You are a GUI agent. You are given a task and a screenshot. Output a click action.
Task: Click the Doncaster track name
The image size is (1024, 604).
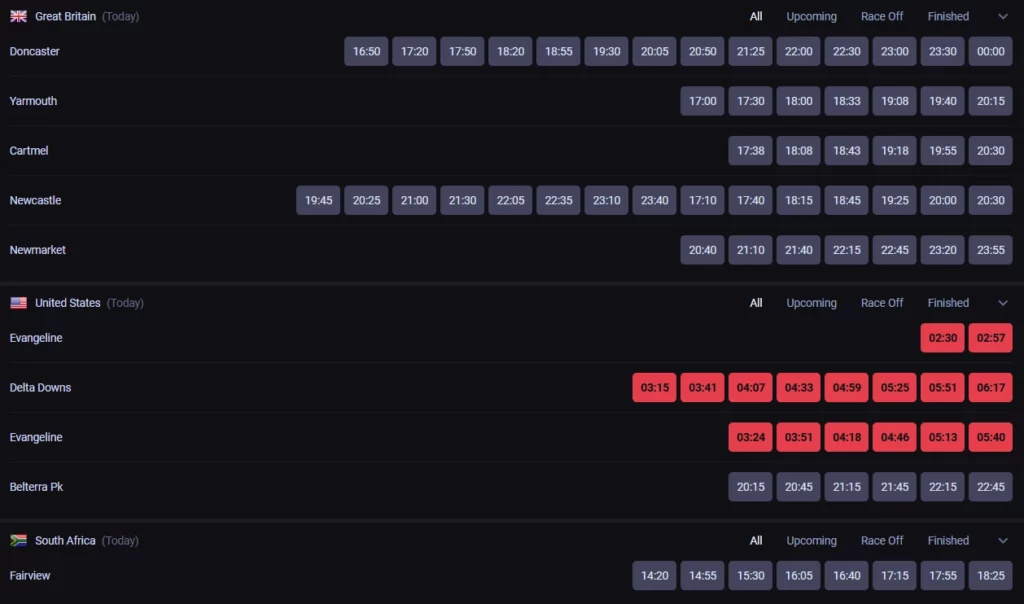coord(35,52)
